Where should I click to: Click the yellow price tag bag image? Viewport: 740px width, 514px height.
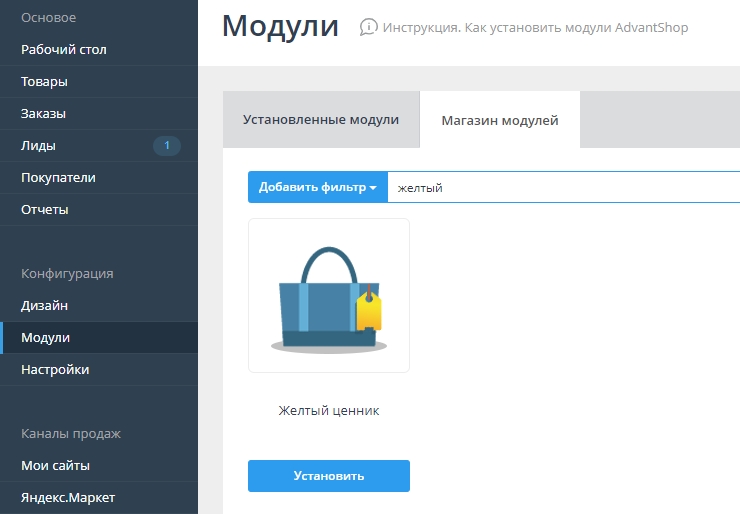(x=329, y=296)
